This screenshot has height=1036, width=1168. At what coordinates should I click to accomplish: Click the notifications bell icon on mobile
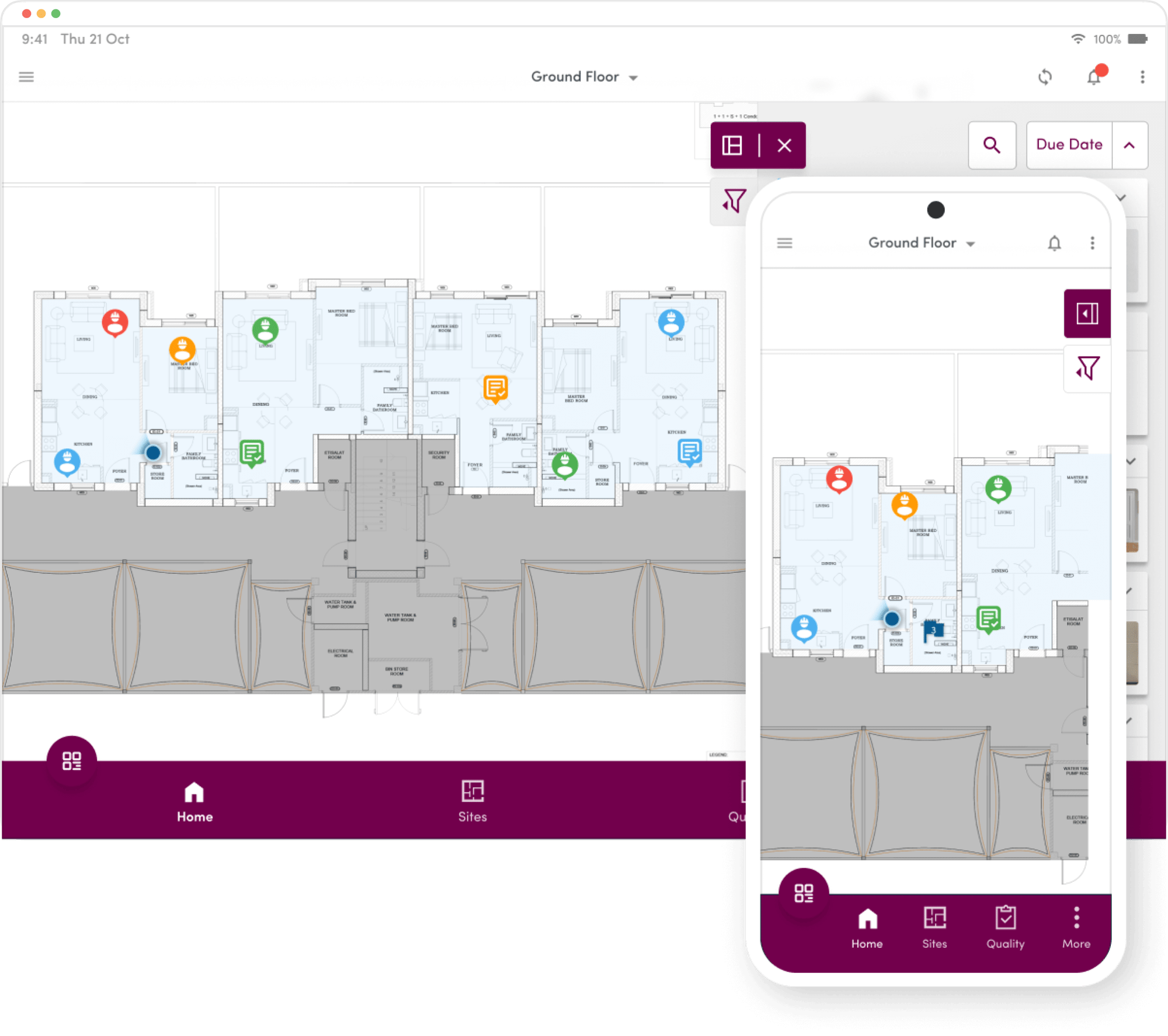point(1054,243)
